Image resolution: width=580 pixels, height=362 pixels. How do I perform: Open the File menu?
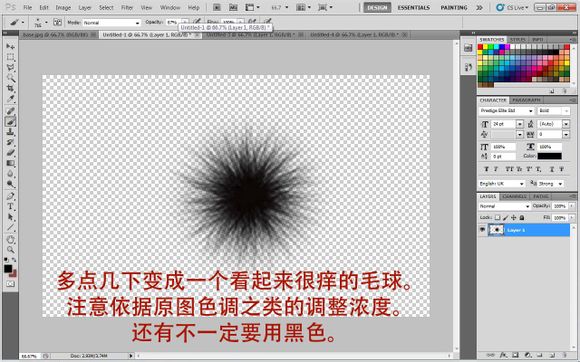coord(28,7)
